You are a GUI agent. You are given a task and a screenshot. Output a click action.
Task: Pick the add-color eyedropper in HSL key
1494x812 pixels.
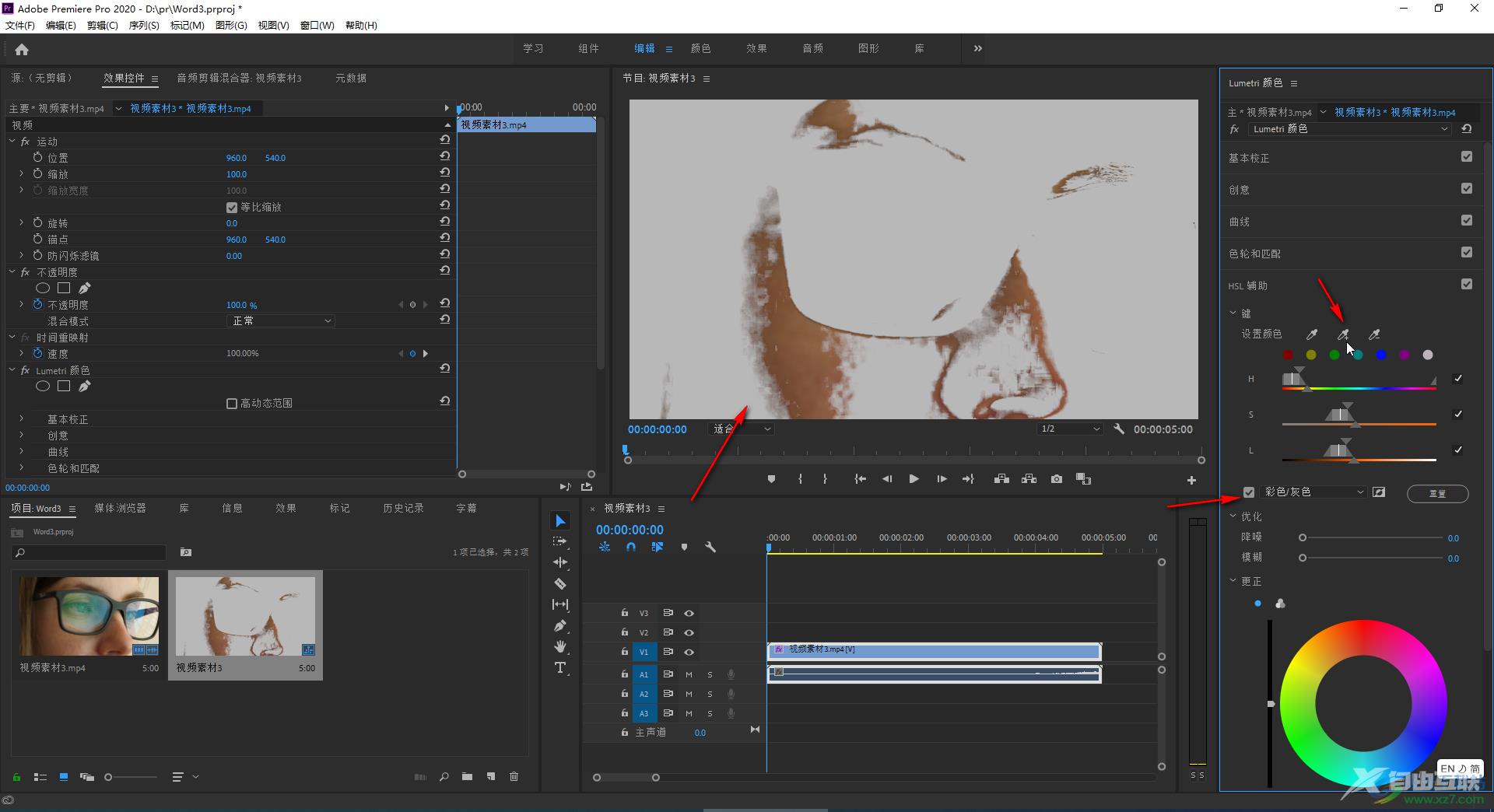pyautogui.click(x=1343, y=334)
